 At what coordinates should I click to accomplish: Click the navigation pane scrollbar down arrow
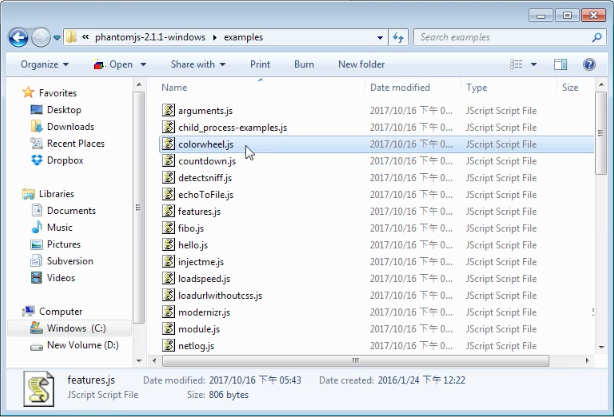139,361
